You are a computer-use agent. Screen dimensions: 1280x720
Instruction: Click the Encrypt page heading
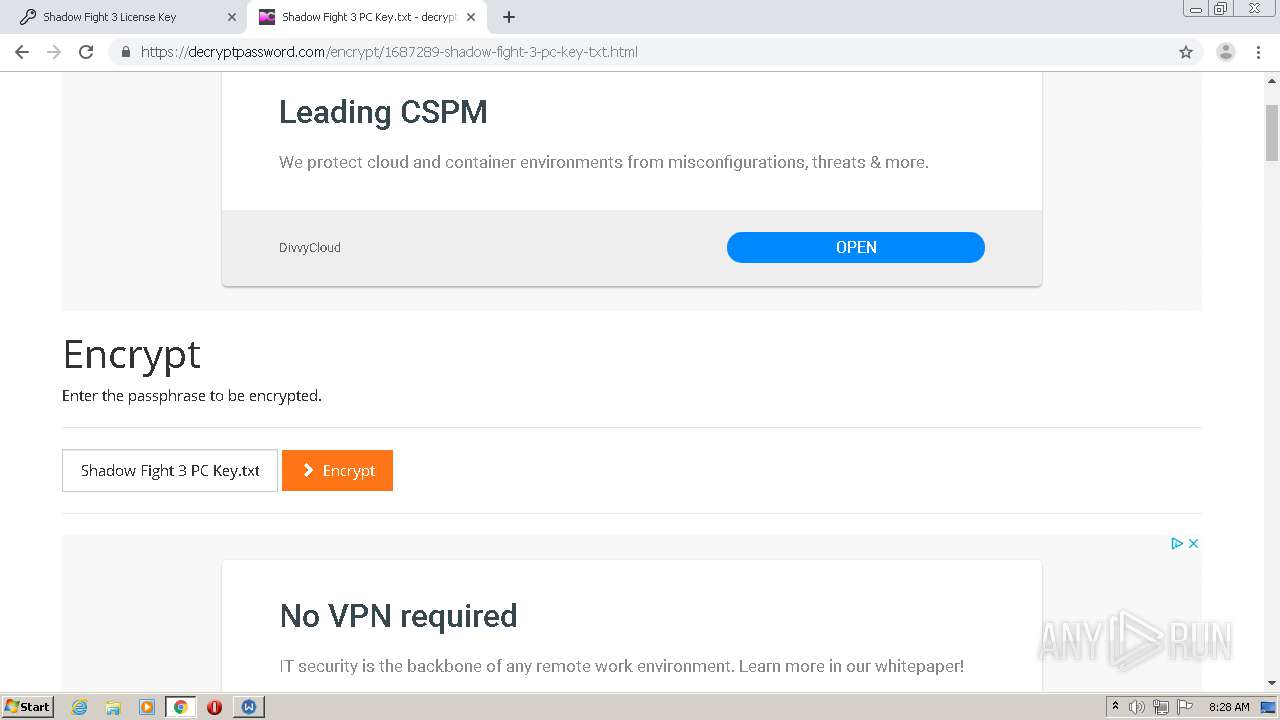131,354
